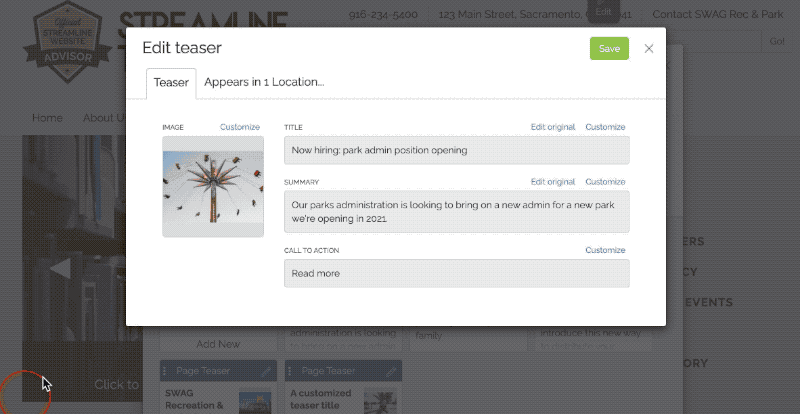Click Contact SWAG Rec & Park link
Image resolution: width=800 pixels, height=414 pixels.
coord(717,14)
